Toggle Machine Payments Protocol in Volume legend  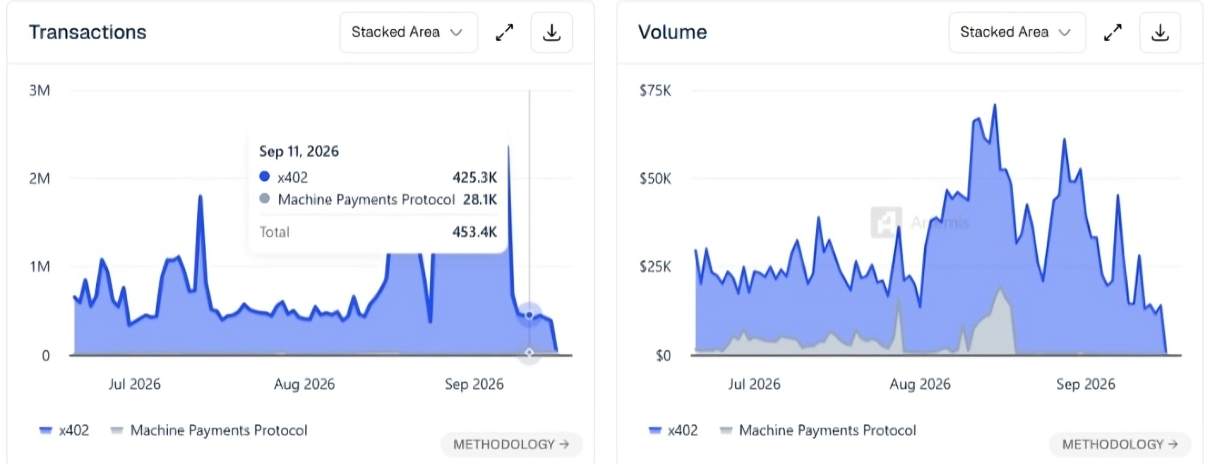[x=817, y=430]
